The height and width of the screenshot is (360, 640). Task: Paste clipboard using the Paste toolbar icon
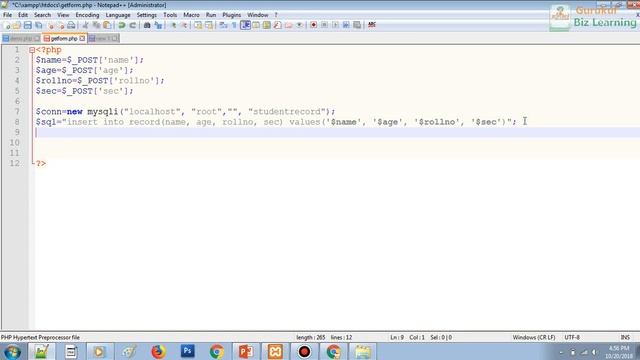[x=107, y=25]
